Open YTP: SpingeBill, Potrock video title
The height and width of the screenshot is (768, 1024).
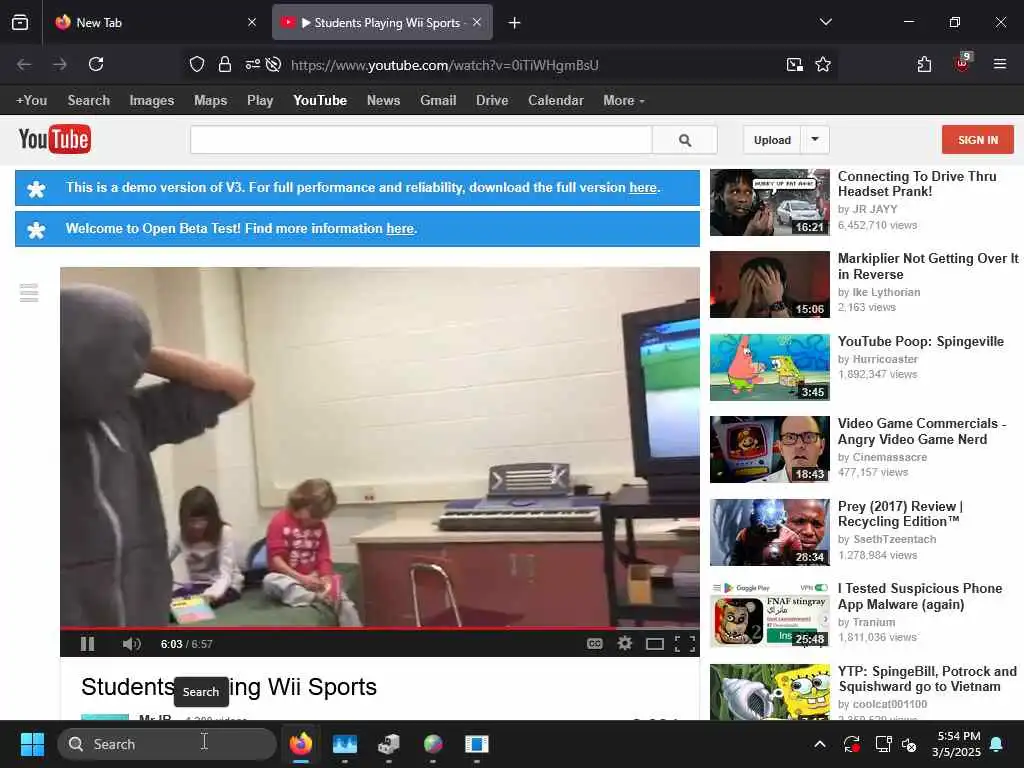coord(927,679)
